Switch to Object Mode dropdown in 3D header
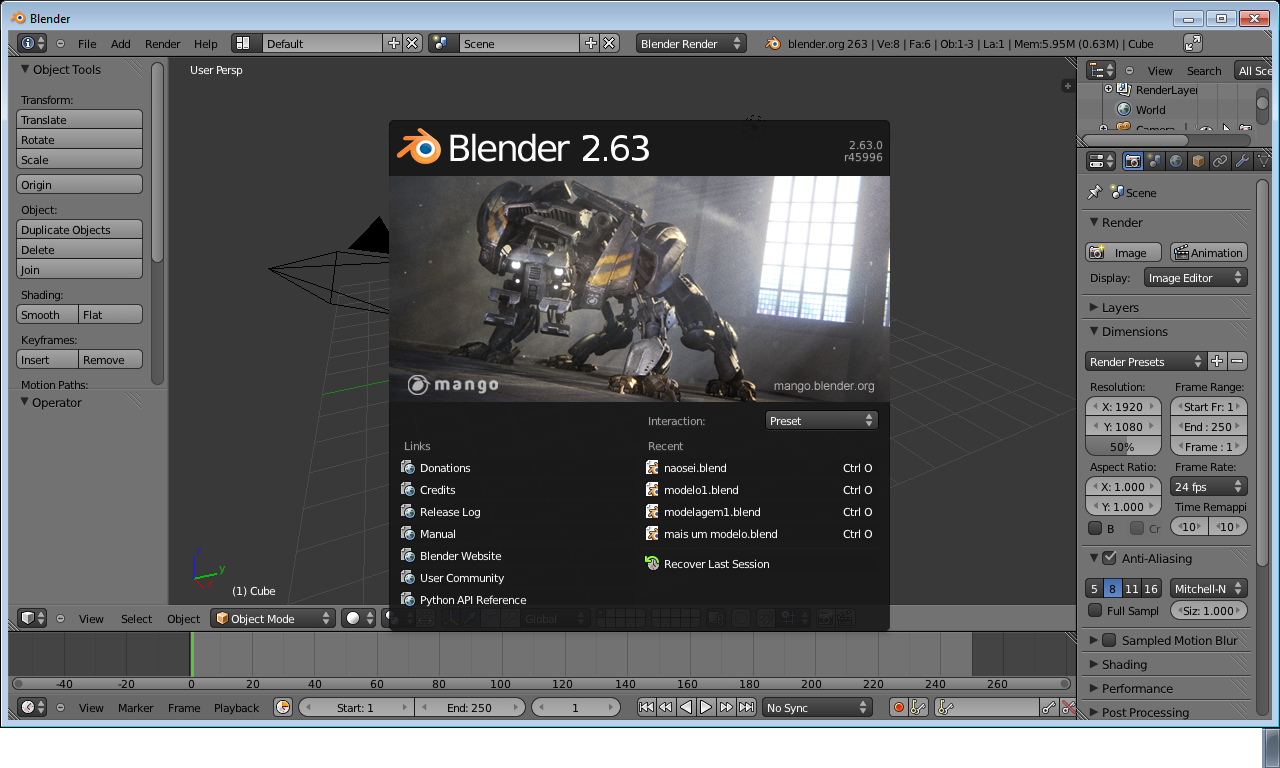Screen dimensions: 1280x768 272,618
